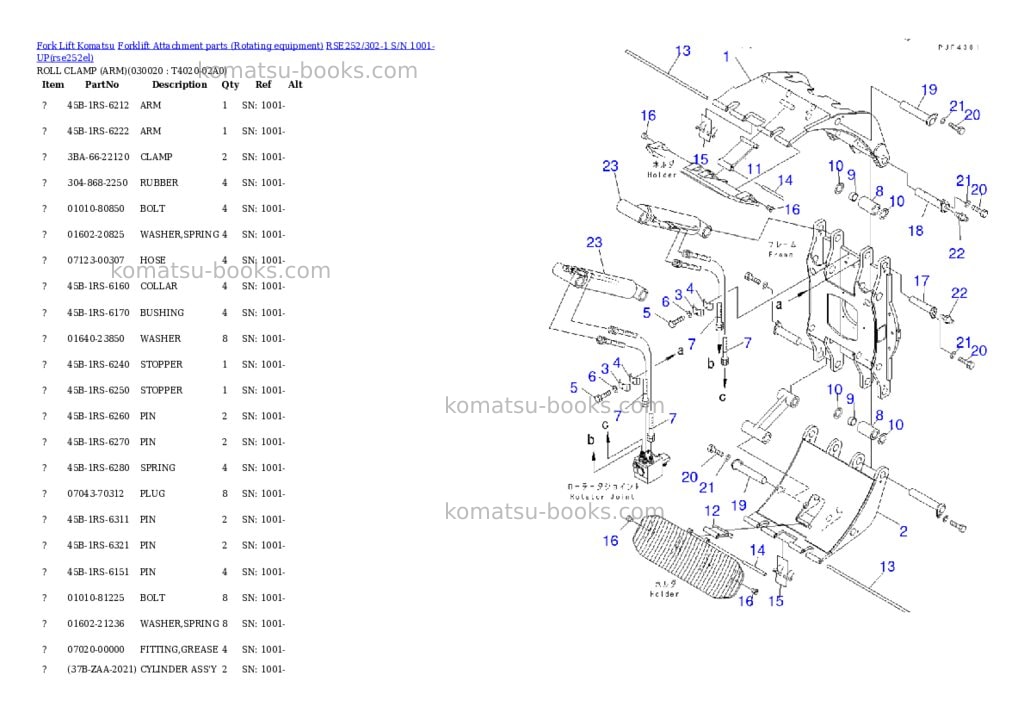Select part number 01010-80850
1024x725 pixels.
pos(95,209)
